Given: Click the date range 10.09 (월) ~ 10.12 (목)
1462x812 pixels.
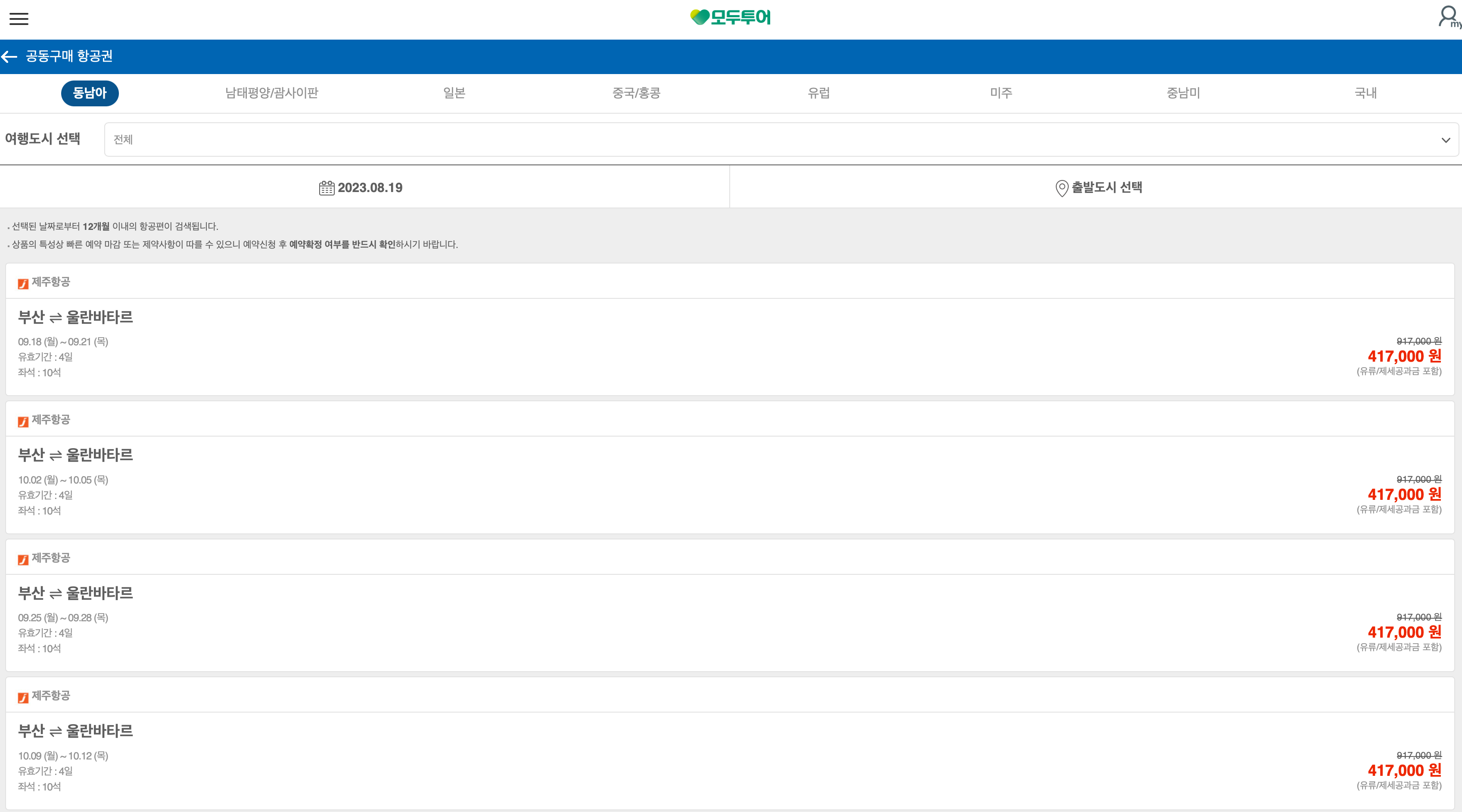Looking at the screenshot, I should click(63, 756).
